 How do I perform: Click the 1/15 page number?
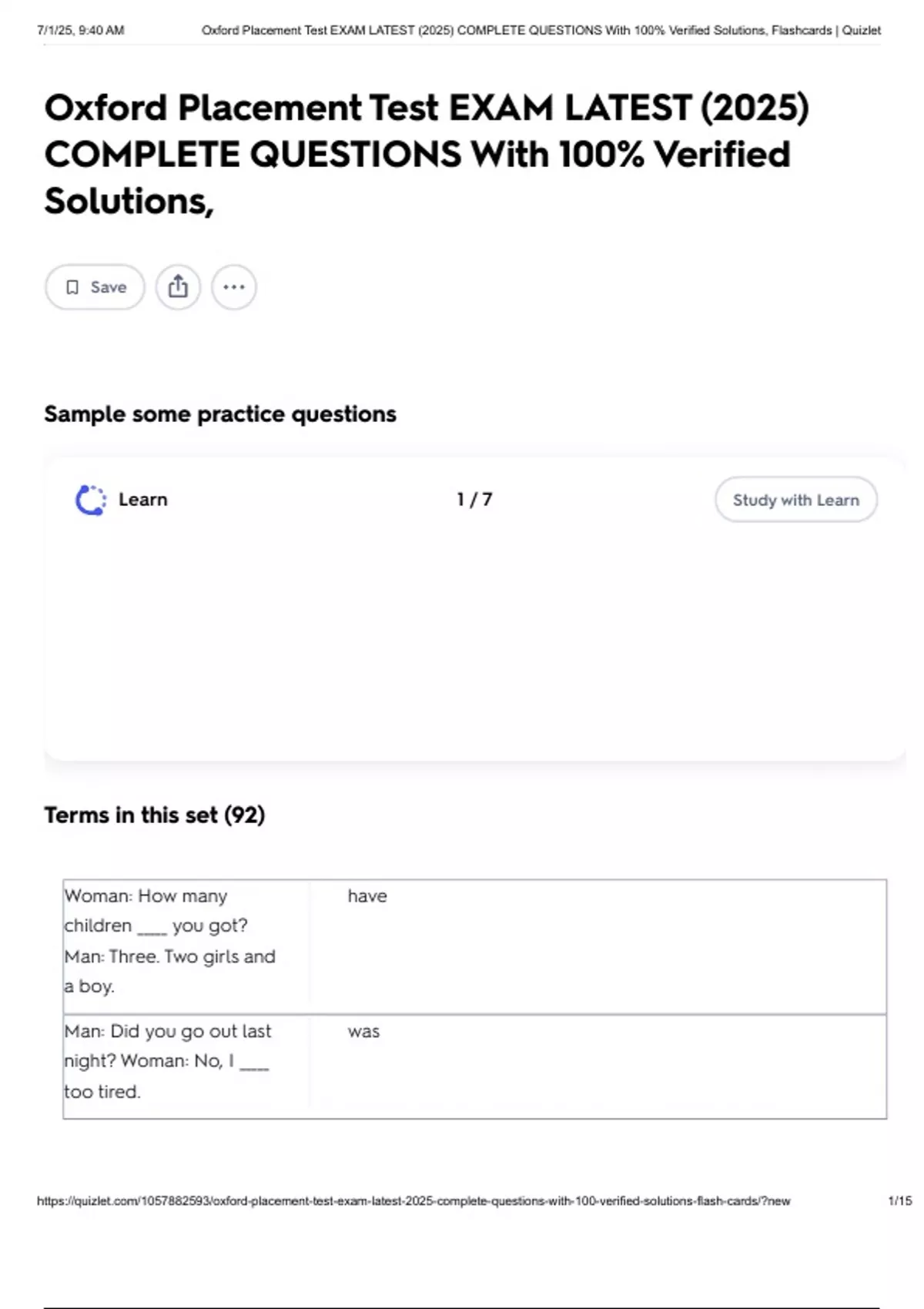899,1201
